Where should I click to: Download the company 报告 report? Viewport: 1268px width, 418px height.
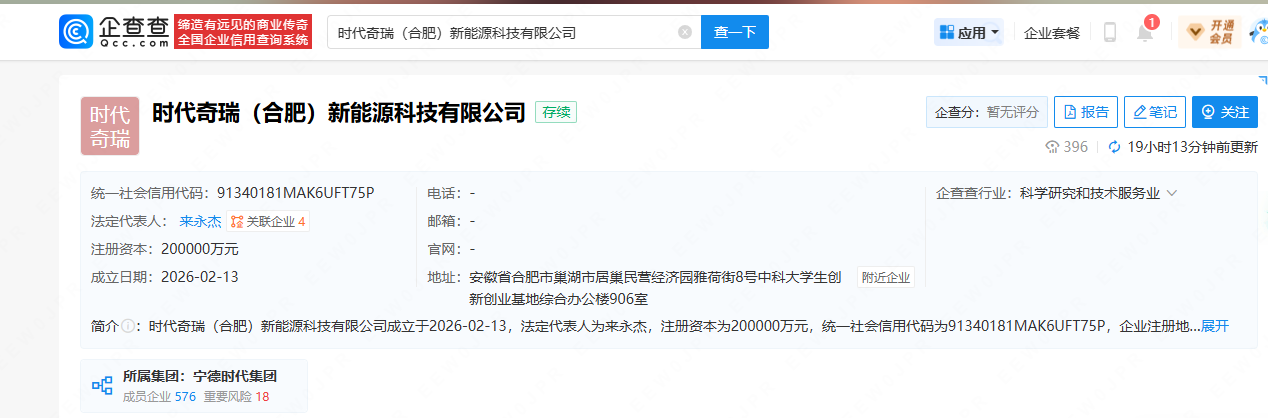pos(1086,112)
